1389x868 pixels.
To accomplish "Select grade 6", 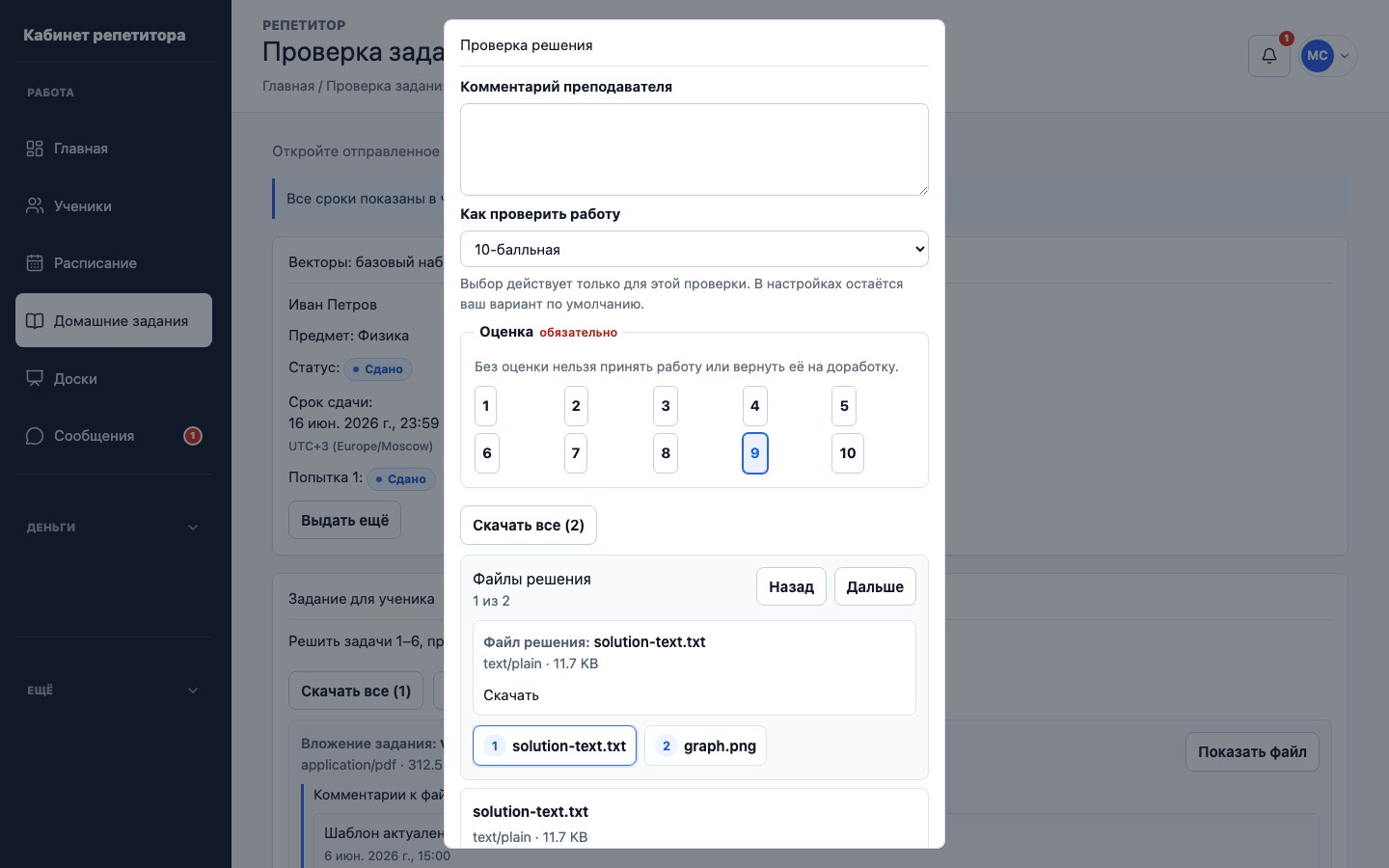I will click(487, 453).
